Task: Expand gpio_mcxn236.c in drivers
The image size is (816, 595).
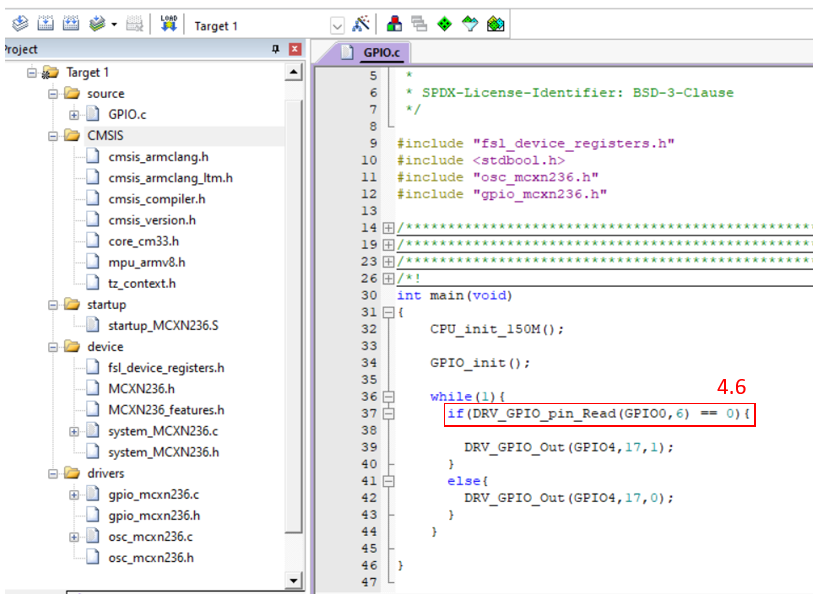Action: (x=74, y=495)
